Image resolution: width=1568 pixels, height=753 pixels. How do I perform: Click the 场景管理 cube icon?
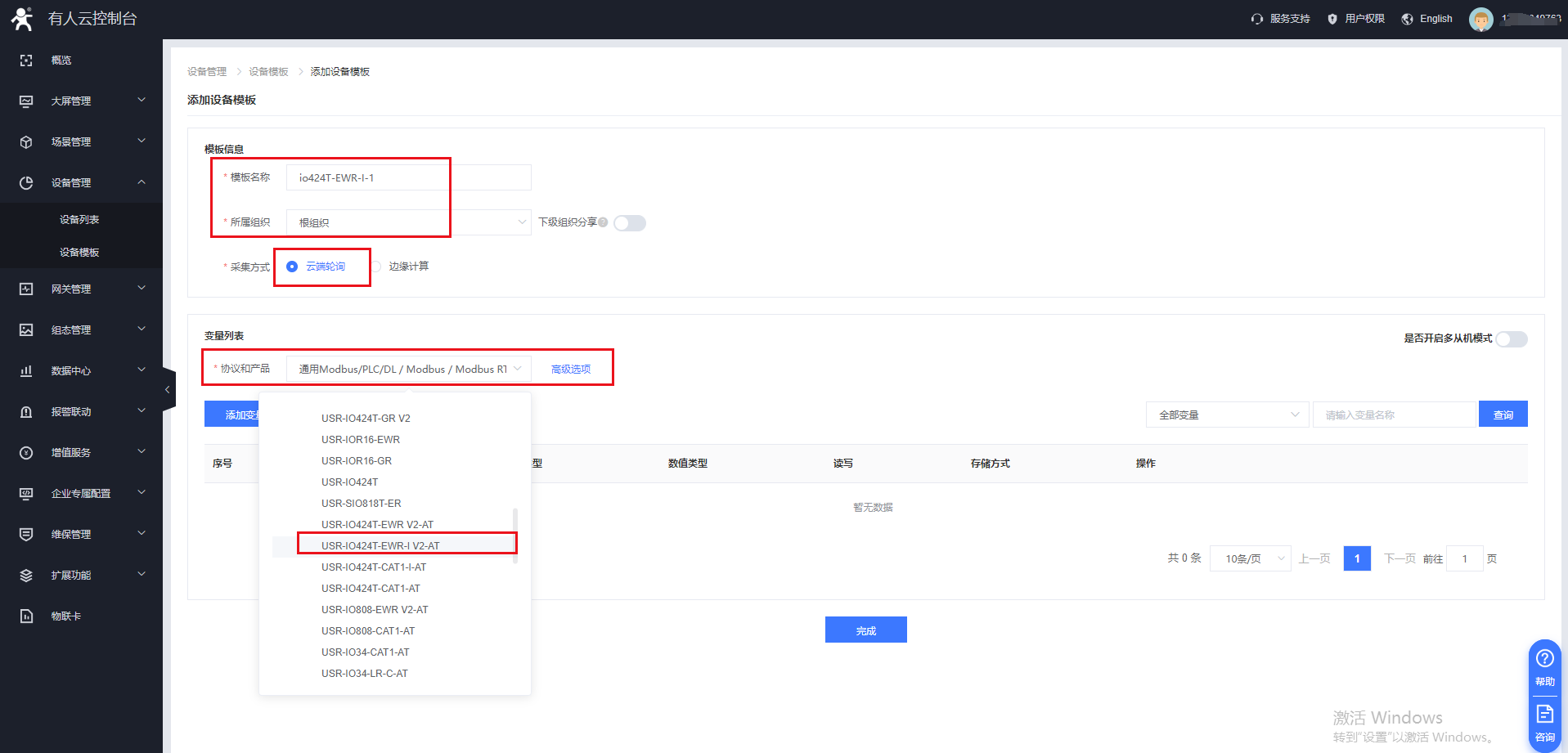(26, 142)
